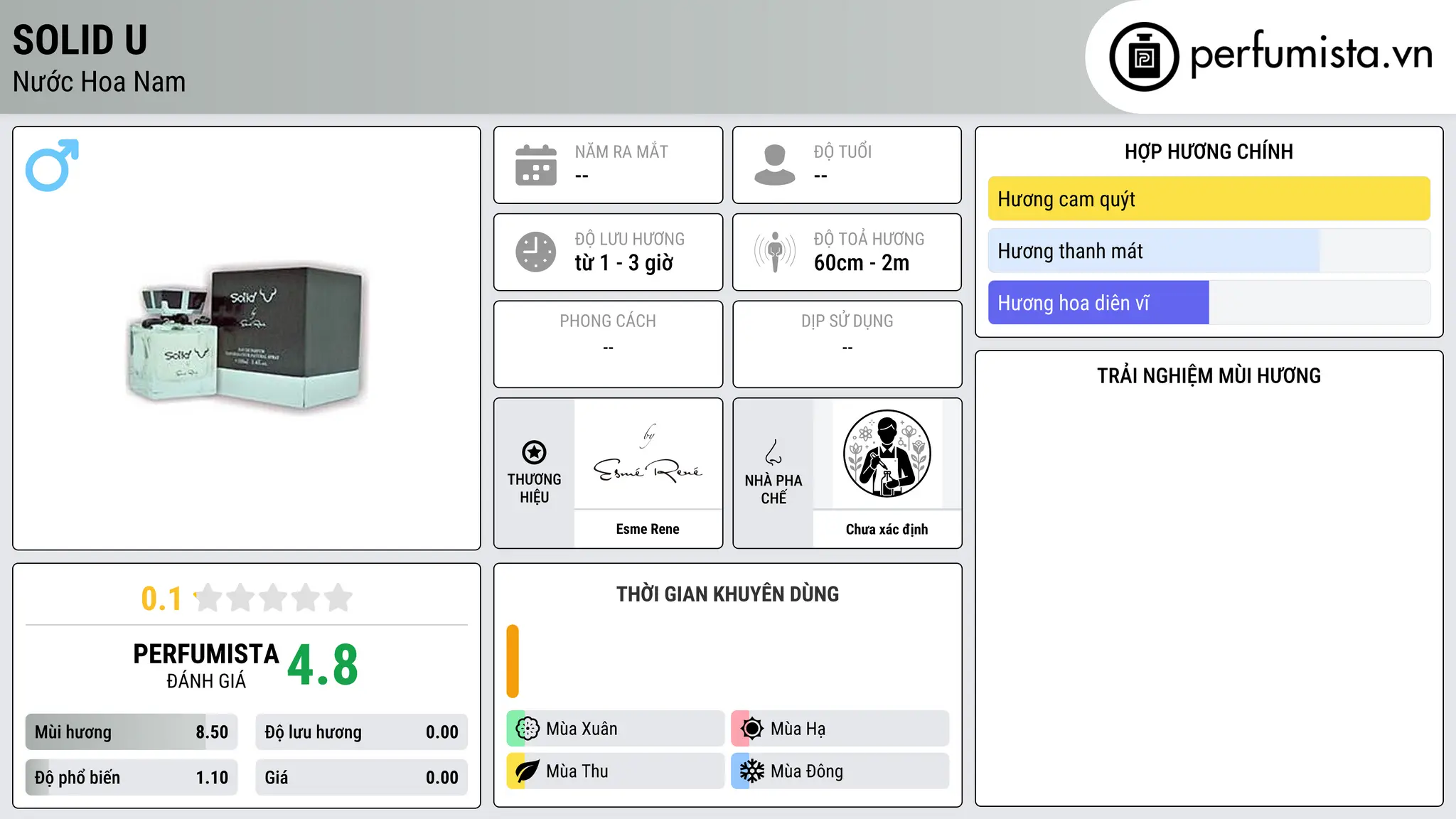The image size is (1456, 819).
Task: Click the person silhouette icon beside Độ tuổi
Action: [775, 165]
